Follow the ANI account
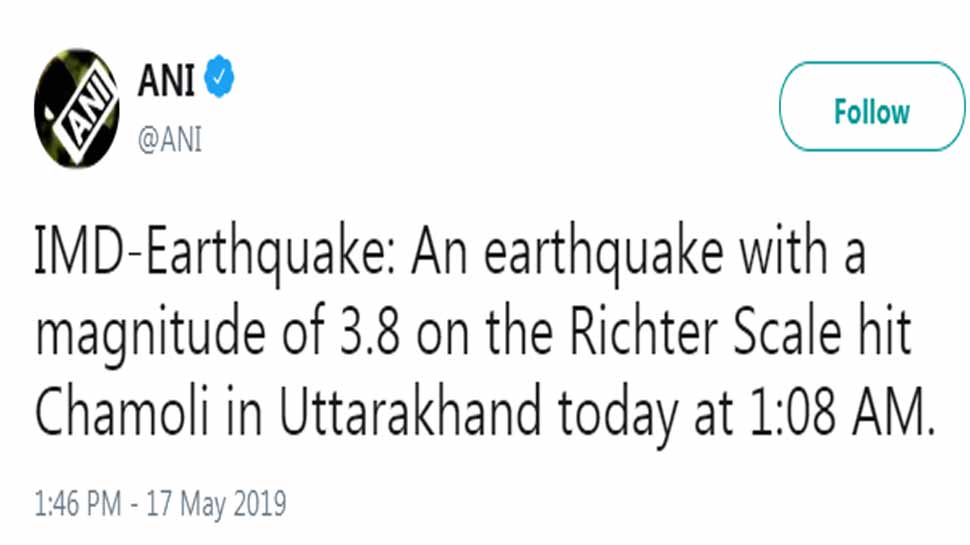970x545 pixels. pyautogui.click(x=872, y=106)
